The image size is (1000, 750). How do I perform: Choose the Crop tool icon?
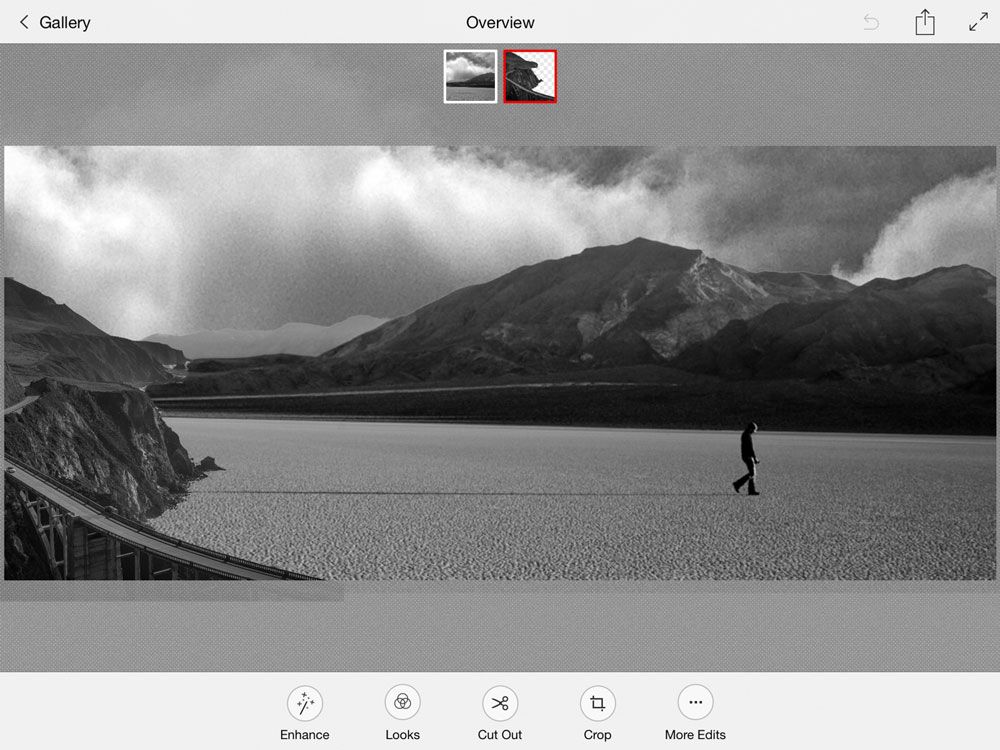coord(597,703)
